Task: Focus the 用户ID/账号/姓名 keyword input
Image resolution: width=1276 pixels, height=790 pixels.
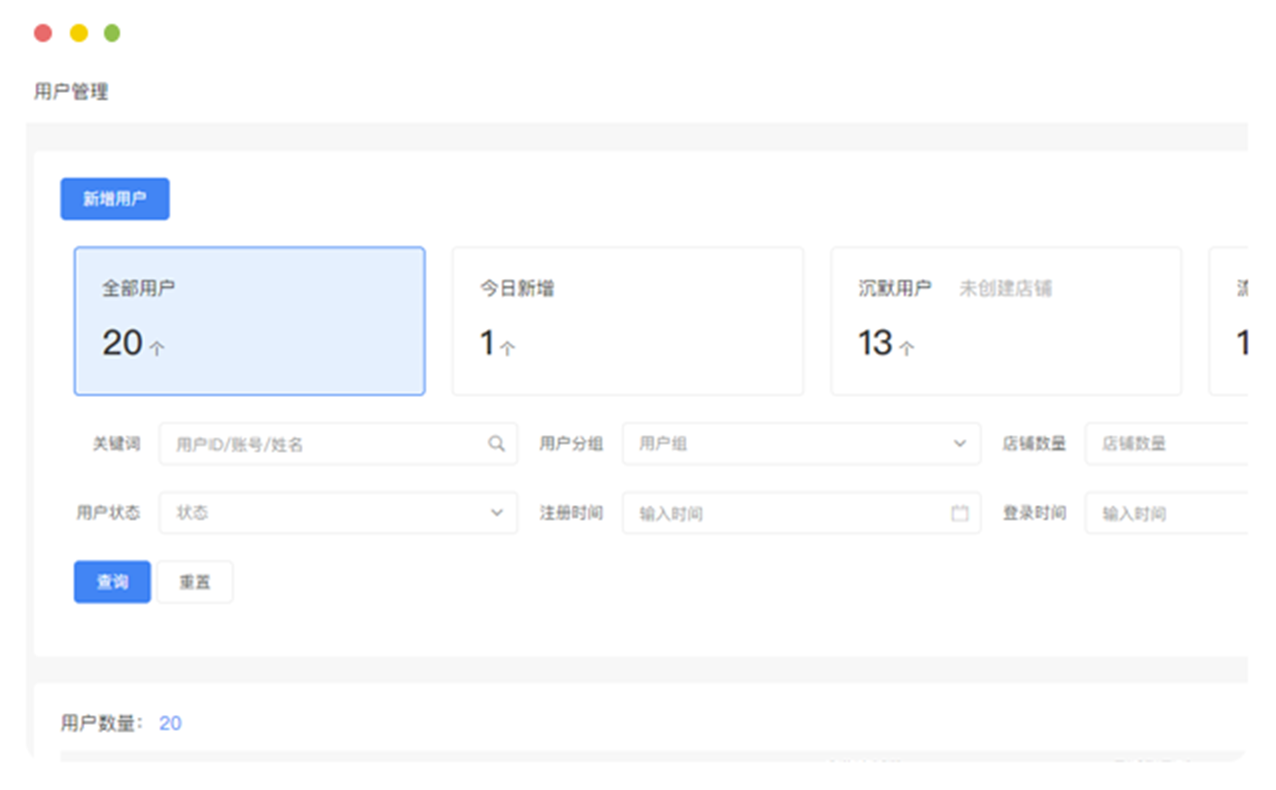Action: click(325, 444)
